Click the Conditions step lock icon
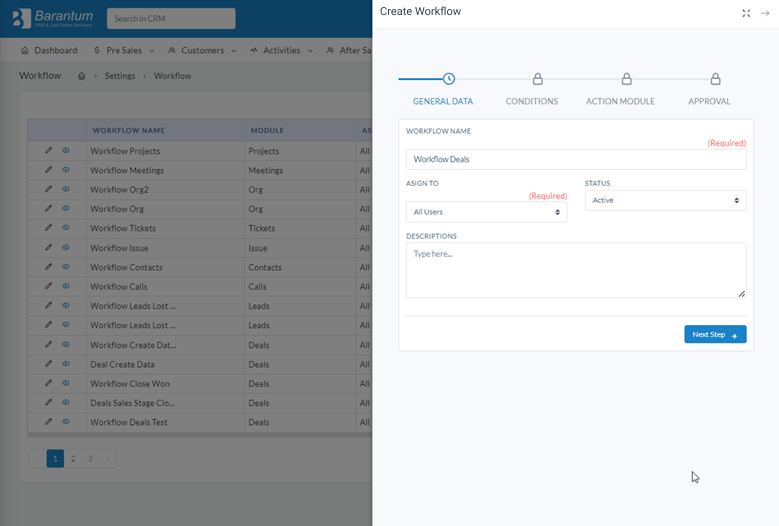This screenshot has height=526, width=779. coord(537,79)
